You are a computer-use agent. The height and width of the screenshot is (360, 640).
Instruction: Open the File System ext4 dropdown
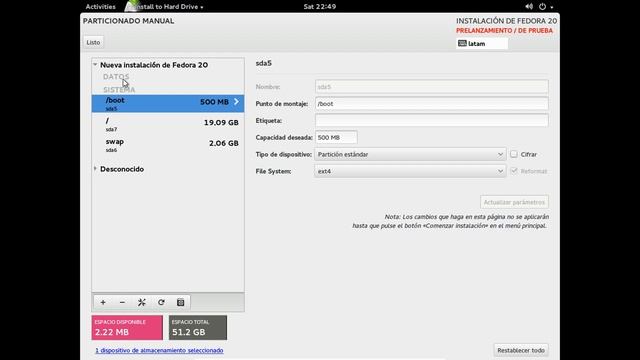click(x=410, y=171)
